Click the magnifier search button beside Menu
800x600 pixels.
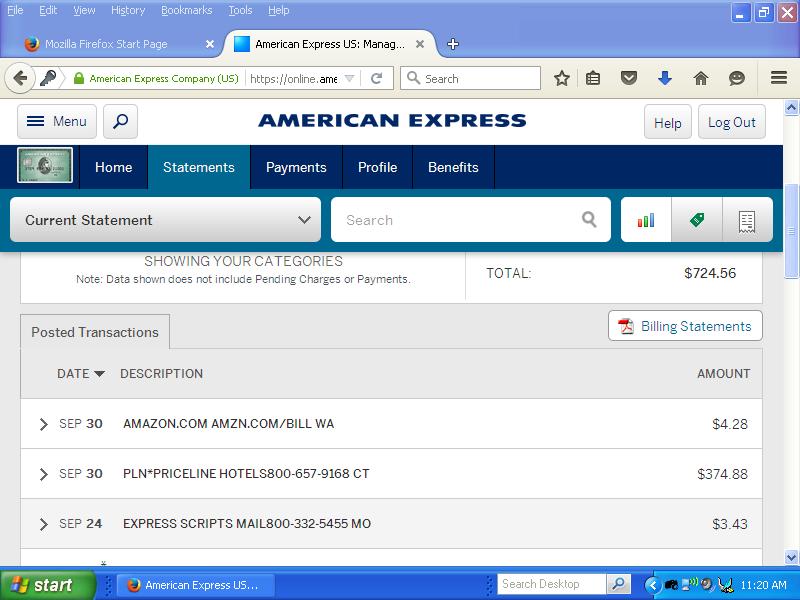coord(120,121)
